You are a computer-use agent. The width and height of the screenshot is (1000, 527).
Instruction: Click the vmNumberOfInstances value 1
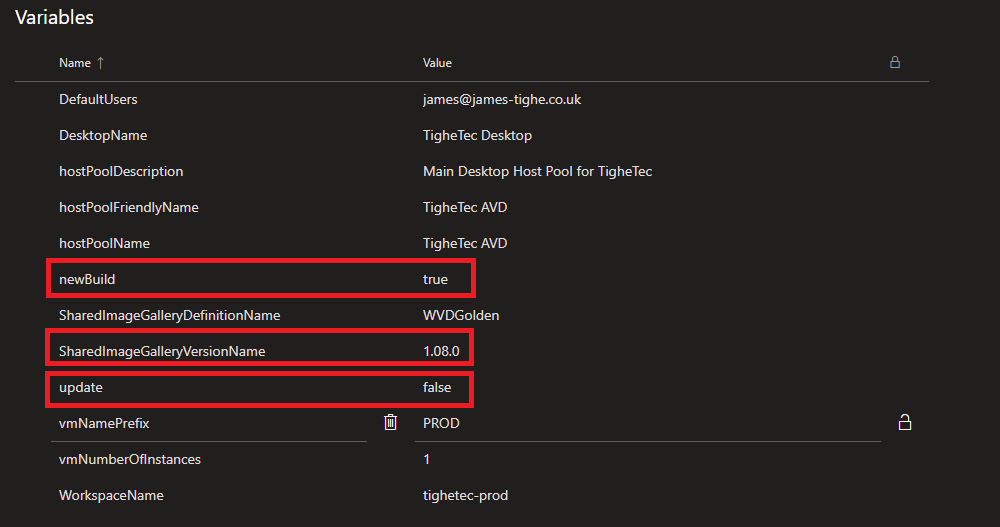427,459
